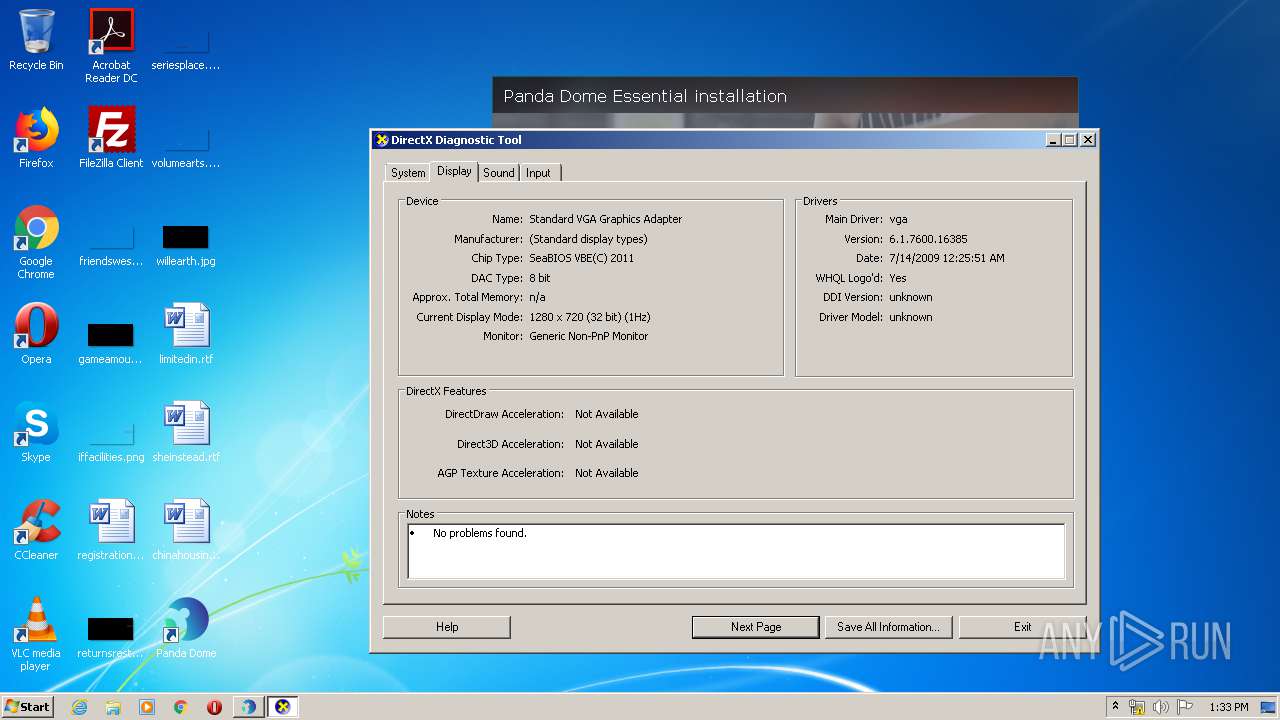Screen dimensions: 1280x720
Task: Click 'Standard VGA Graphics Adapter' device name
Action: [606, 219]
